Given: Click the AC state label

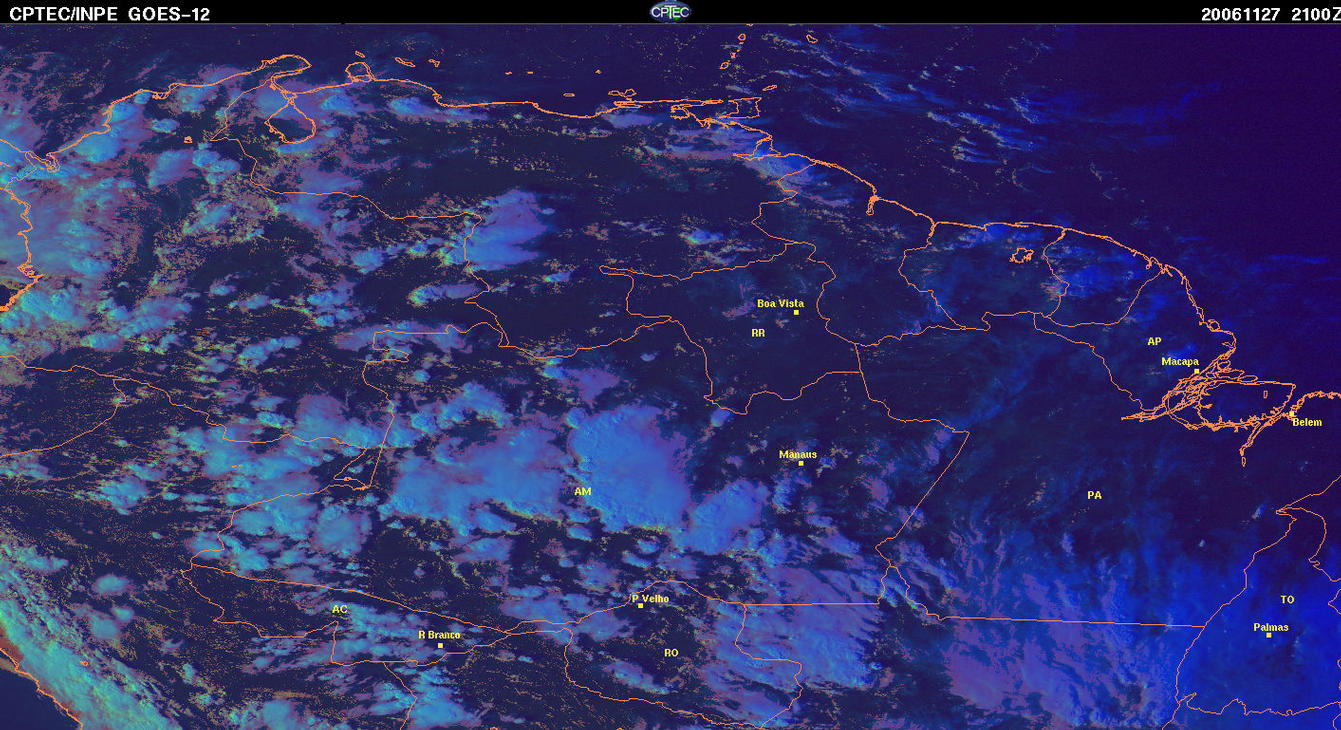Looking at the screenshot, I should point(340,609).
